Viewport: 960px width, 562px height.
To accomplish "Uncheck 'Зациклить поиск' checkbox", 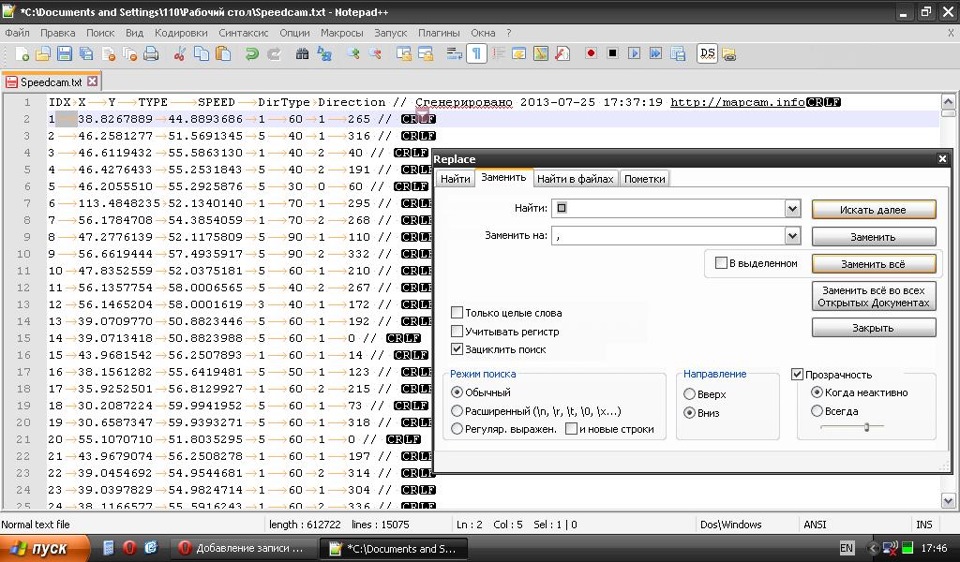I will point(457,350).
